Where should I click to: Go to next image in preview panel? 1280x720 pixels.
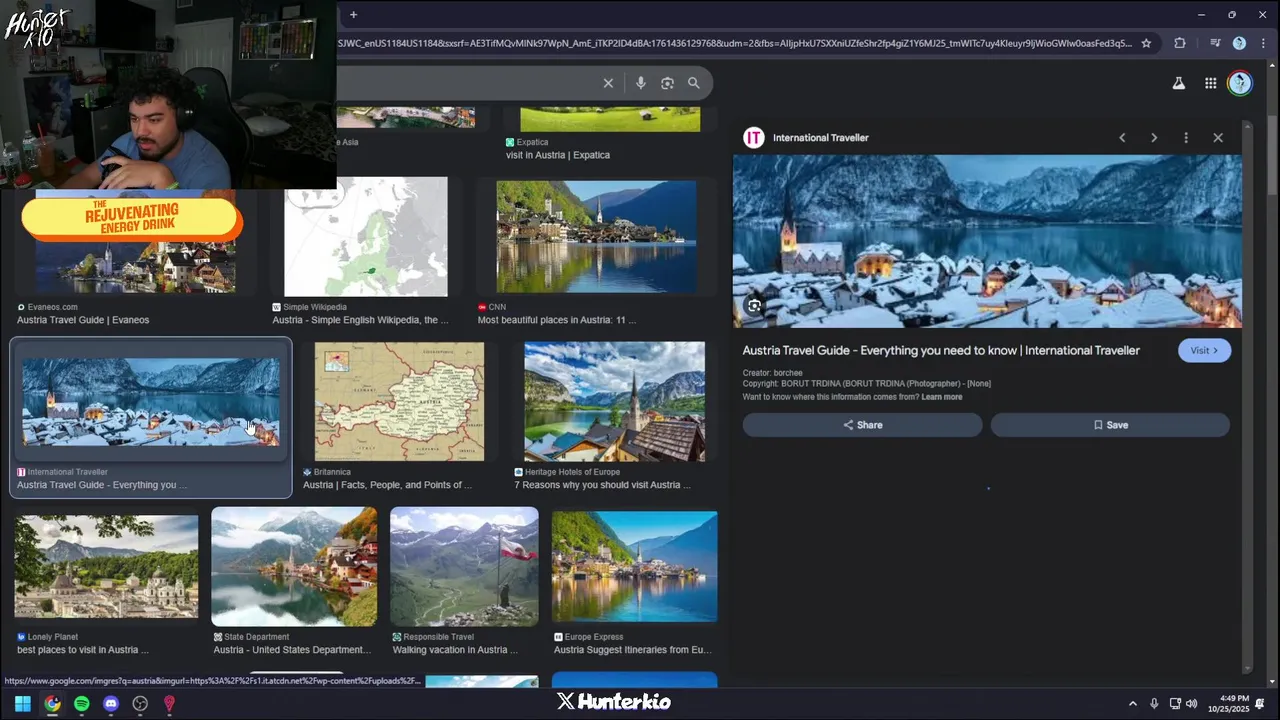pos(1154,138)
